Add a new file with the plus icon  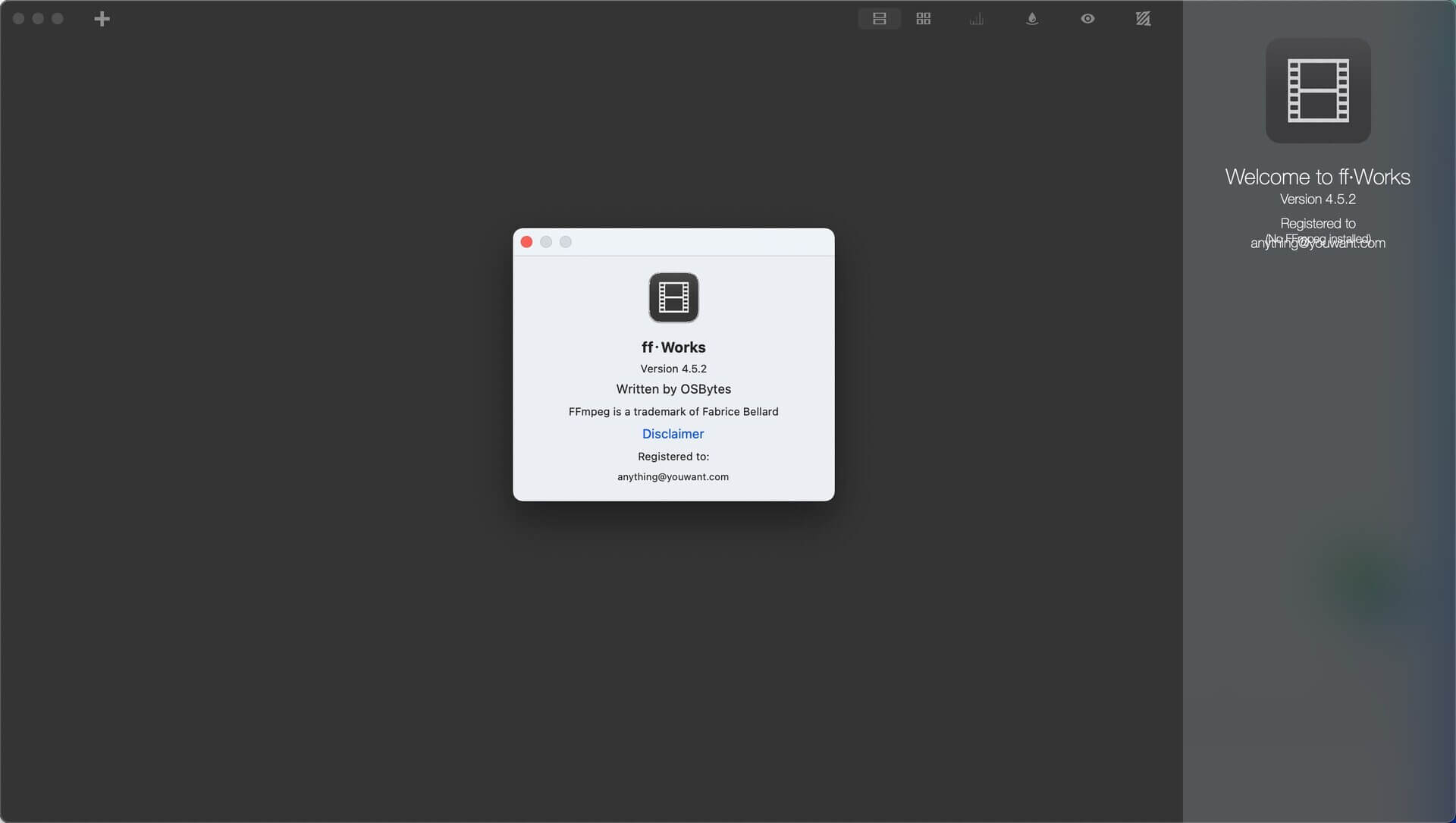(102, 19)
